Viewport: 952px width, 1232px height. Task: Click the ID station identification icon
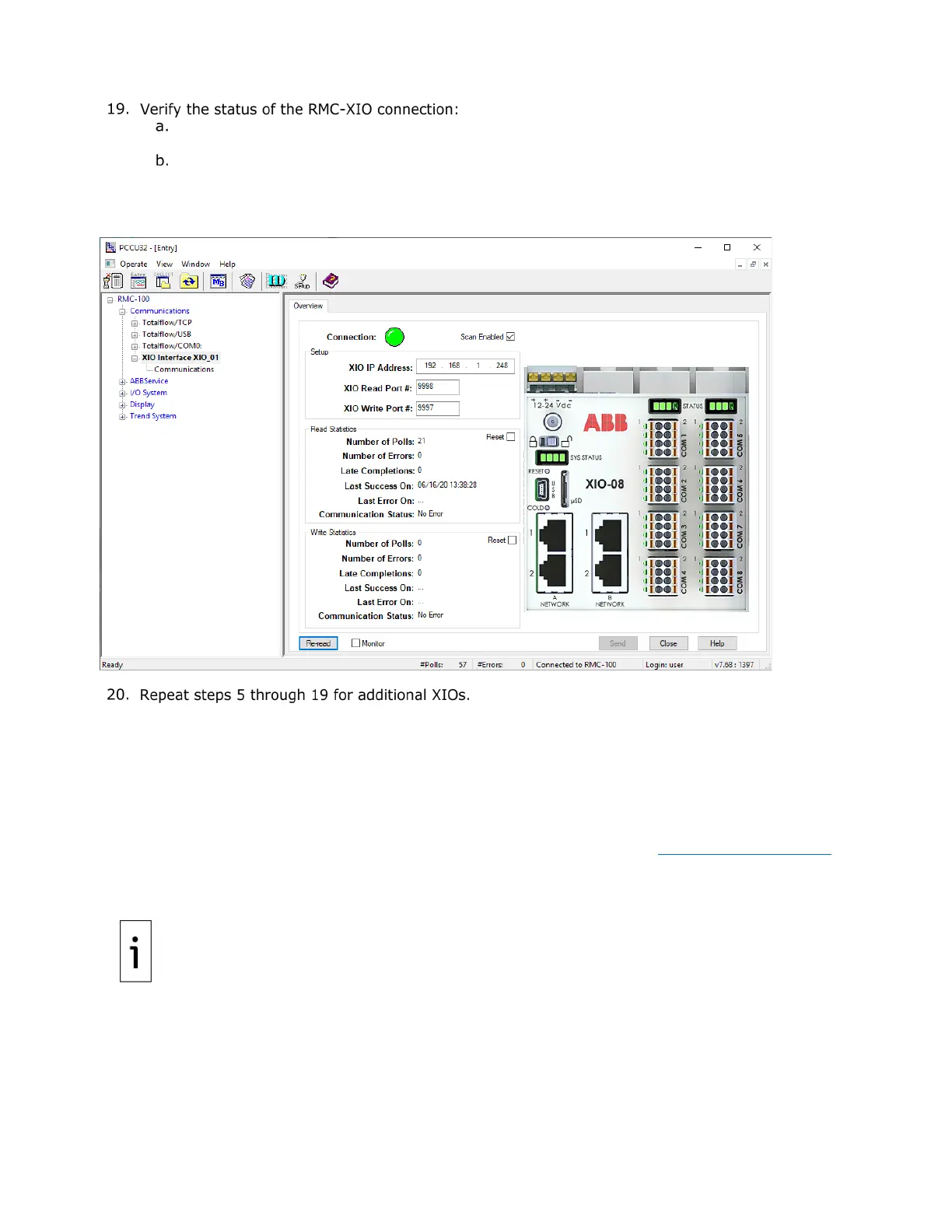pos(276,281)
